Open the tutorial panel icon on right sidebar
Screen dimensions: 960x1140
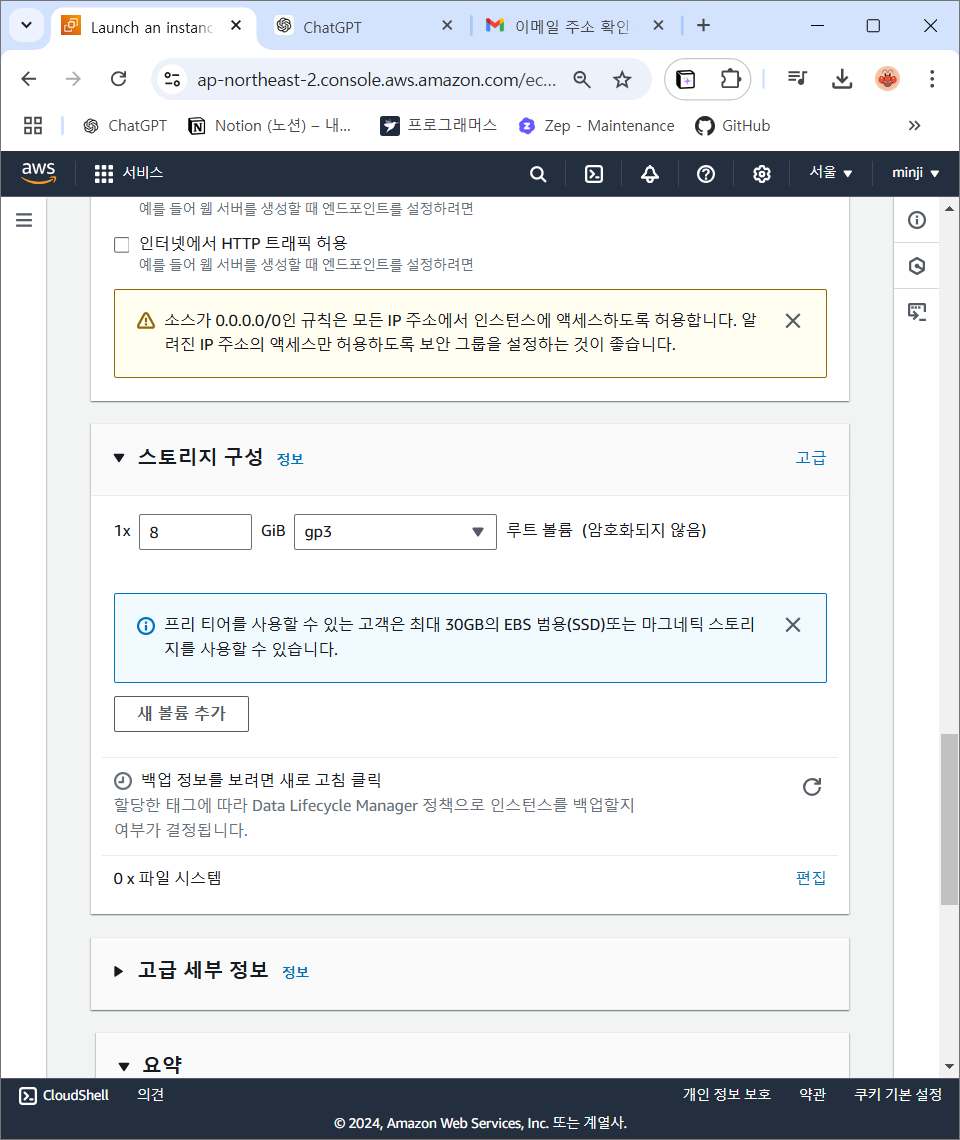tap(916, 313)
